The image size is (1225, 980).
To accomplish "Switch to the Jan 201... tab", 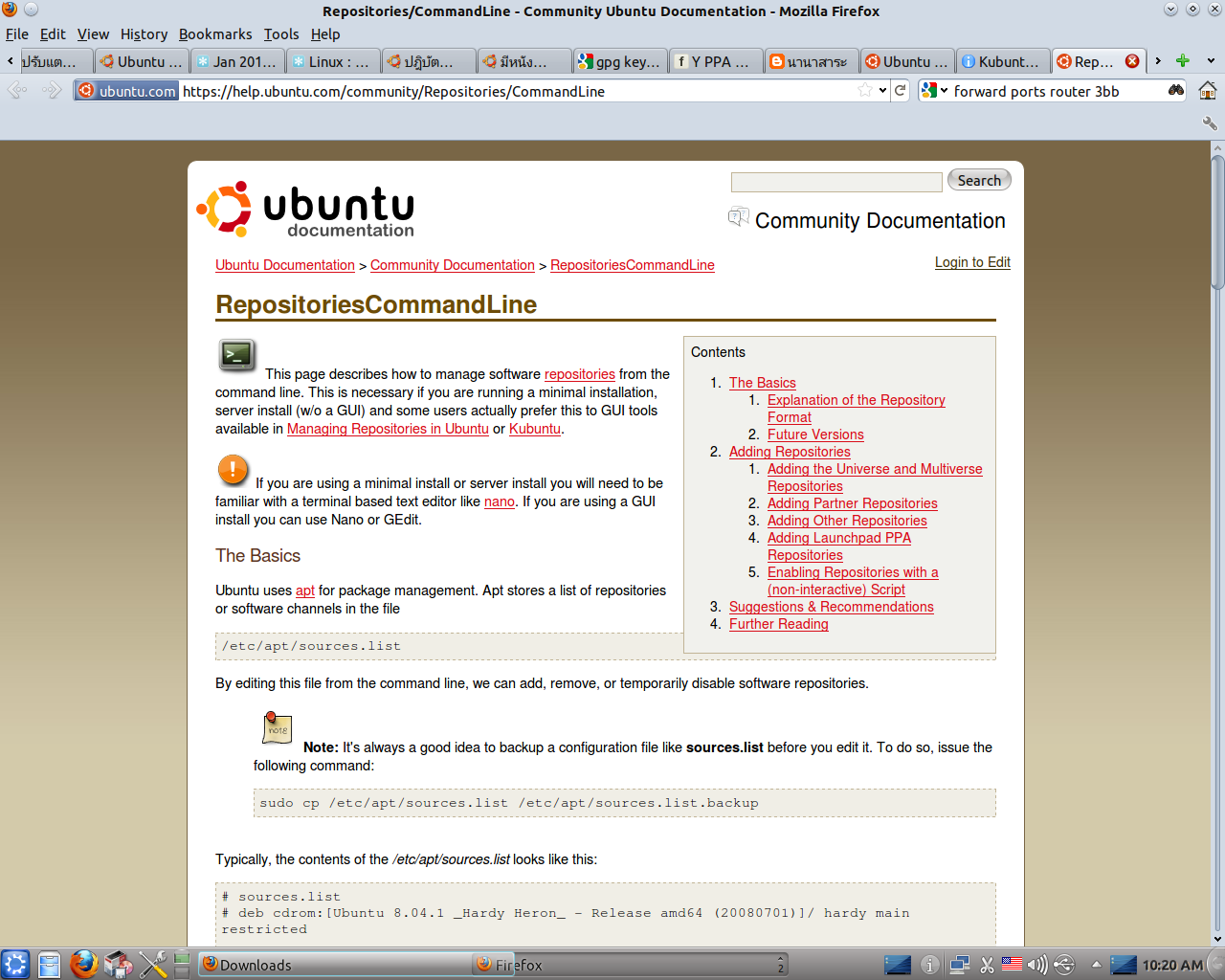I will pyautogui.click(x=236, y=61).
